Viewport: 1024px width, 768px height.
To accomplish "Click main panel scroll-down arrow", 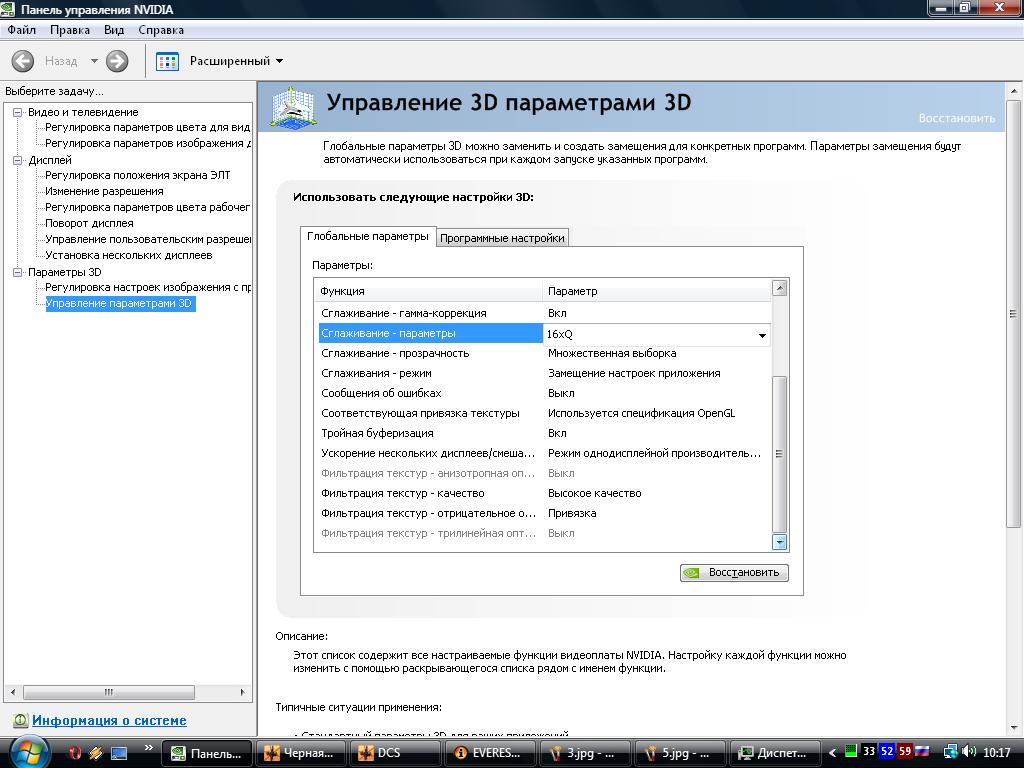I will tap(1014, 728).
